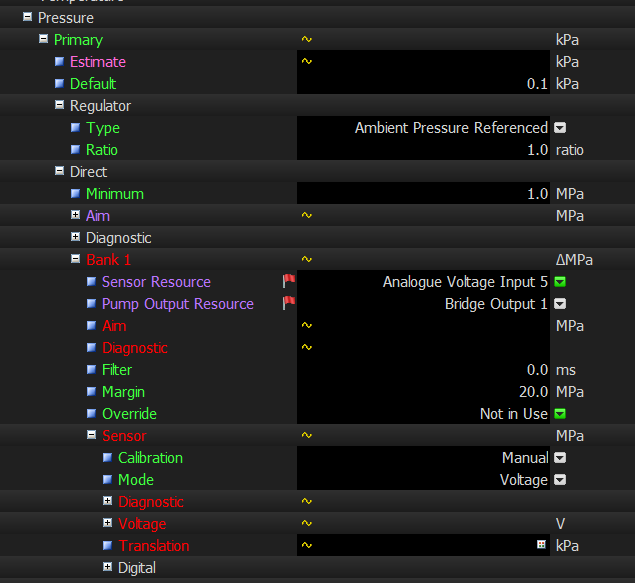This screenshot has height=583, width=635.
Task: Click the wave icon on Sensor Diagnostic row
Action: pos(307,501)
